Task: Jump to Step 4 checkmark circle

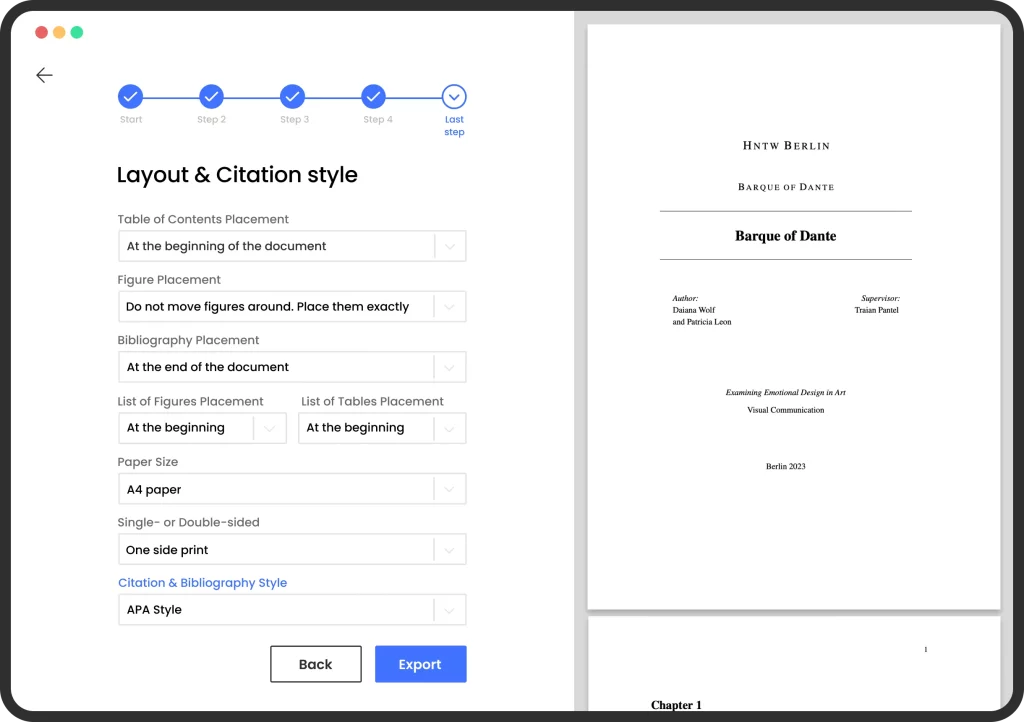Action: (373, 97)
